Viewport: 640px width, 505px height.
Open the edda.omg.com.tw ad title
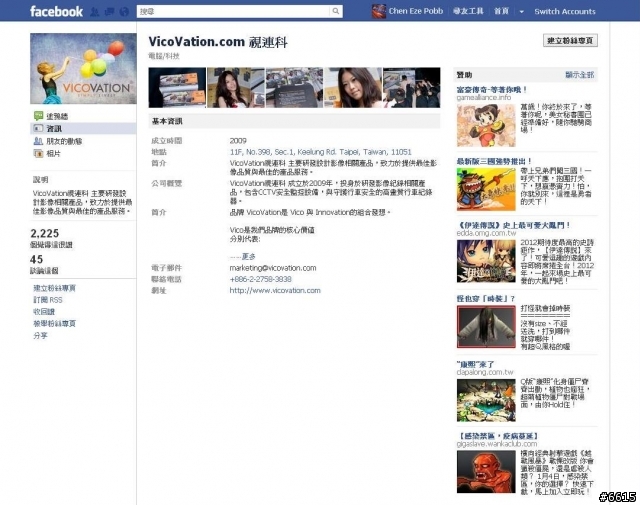513,225
